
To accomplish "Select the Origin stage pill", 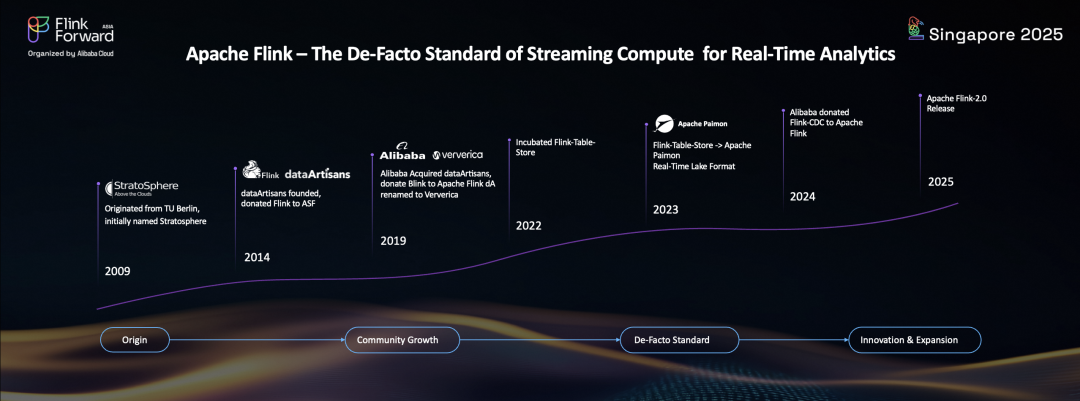I will [136, 340].
